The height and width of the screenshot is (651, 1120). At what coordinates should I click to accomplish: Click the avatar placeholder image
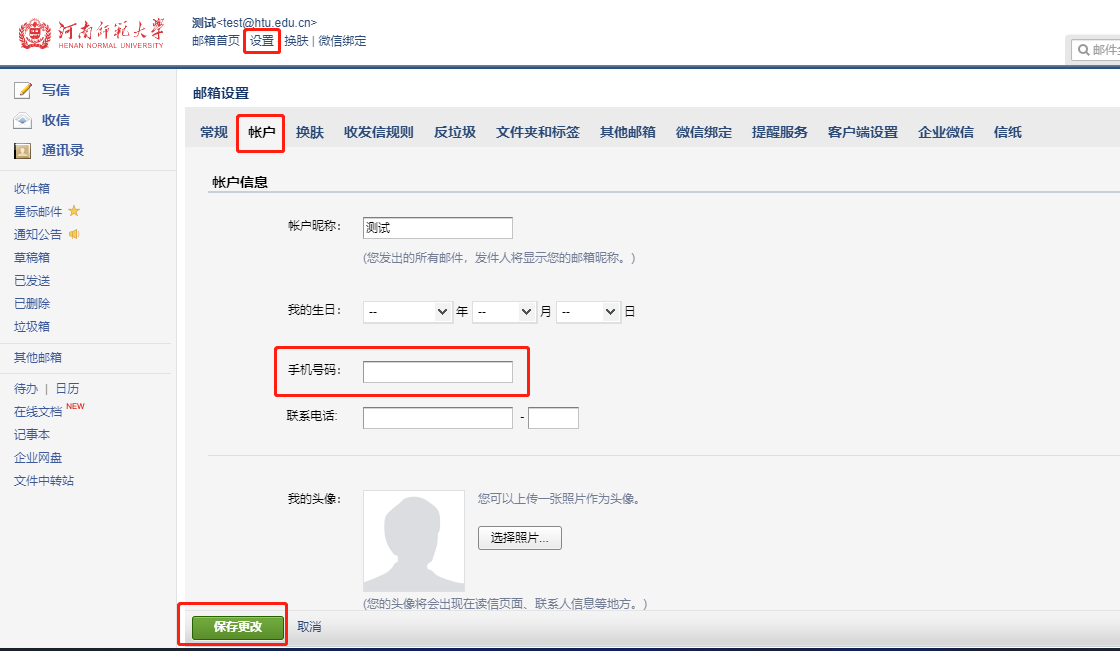click(x=413, y=541)
